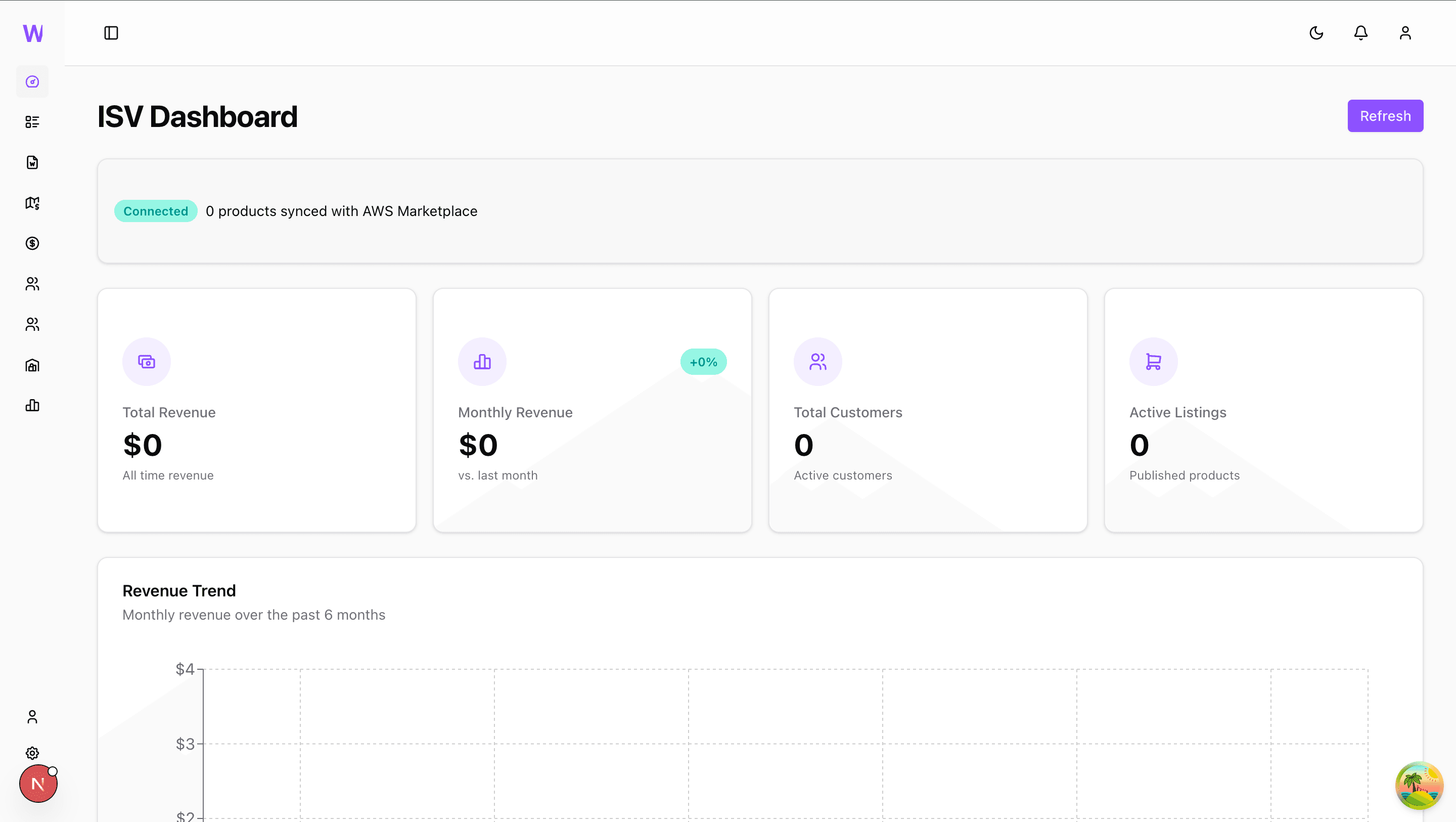
Task: Open the palm tree avatar widget
Action: click(1419, 785)
